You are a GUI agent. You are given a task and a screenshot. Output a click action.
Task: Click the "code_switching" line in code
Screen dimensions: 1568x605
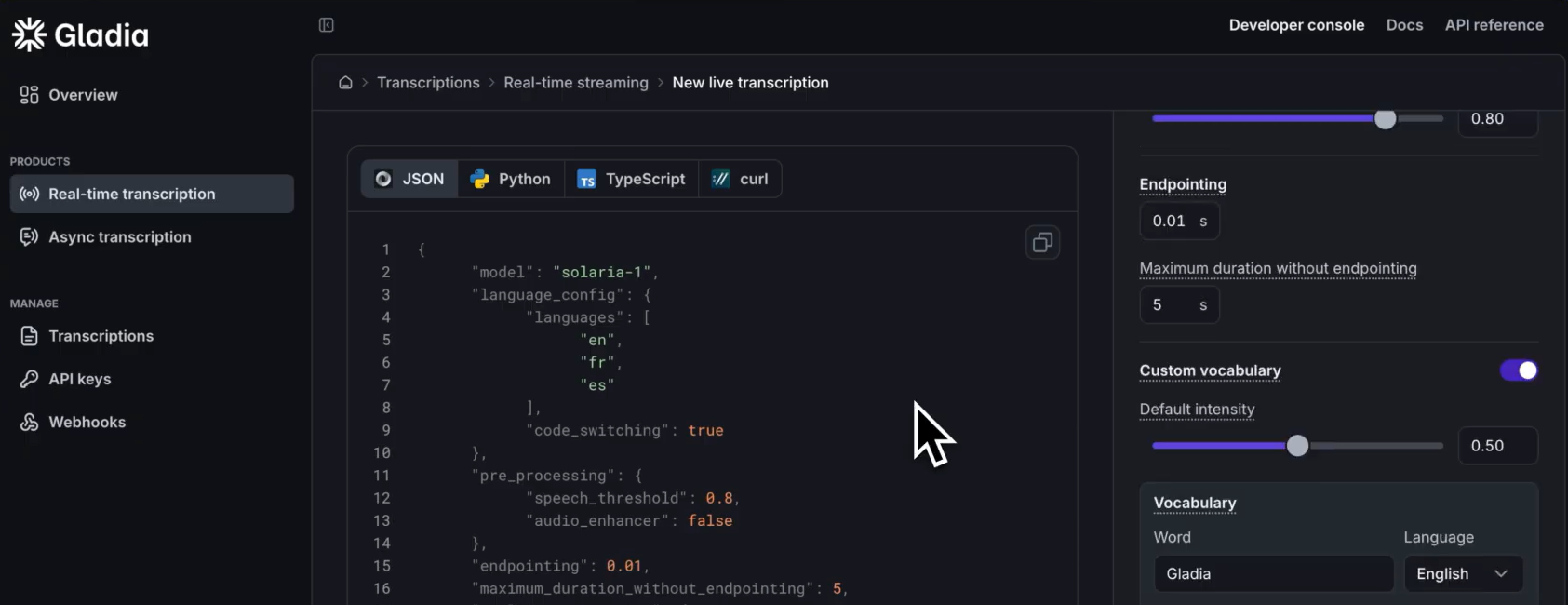coord(624,430)
